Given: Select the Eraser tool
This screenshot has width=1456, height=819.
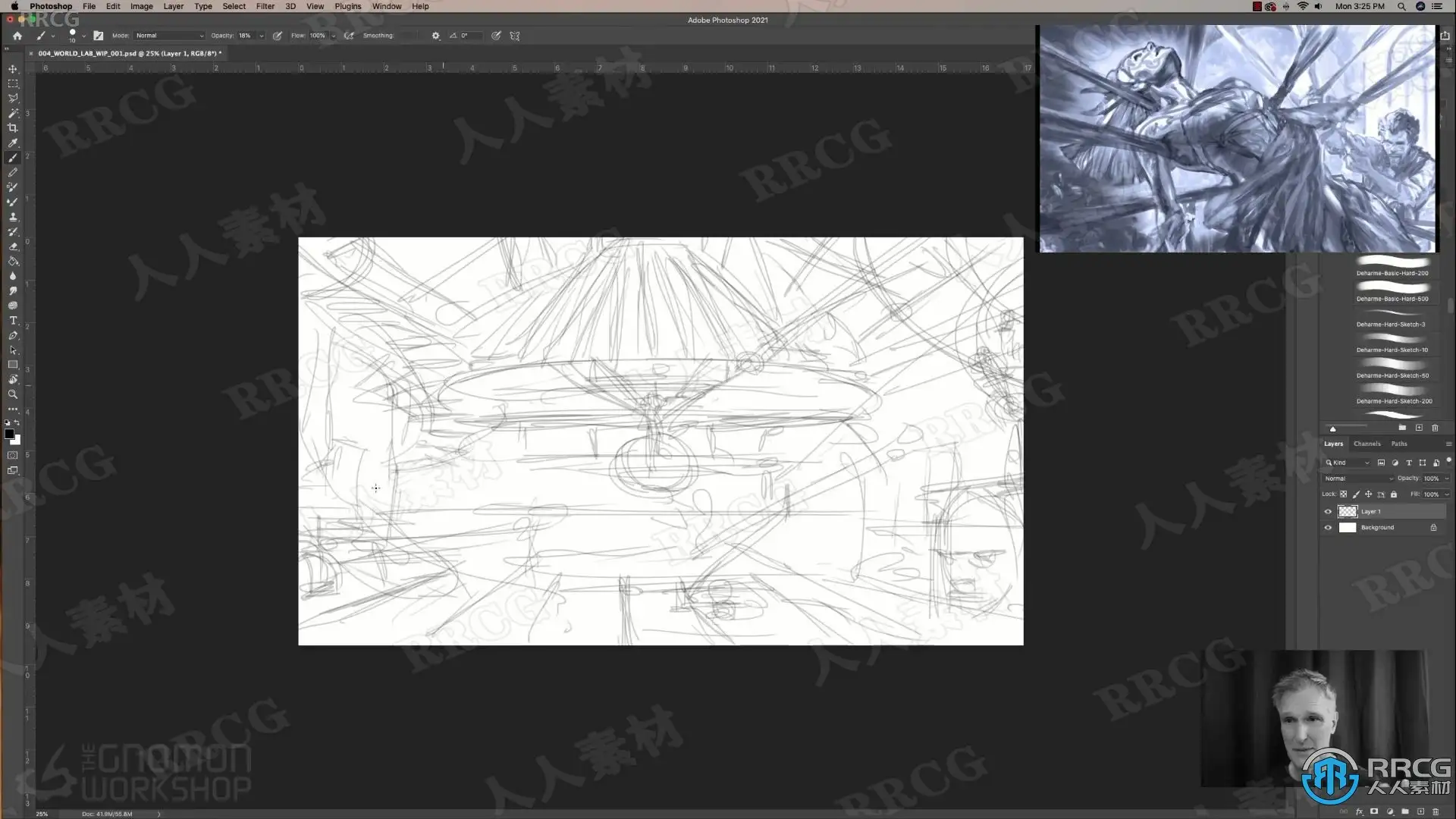Looking at the screenshot, I should [13, 246].
